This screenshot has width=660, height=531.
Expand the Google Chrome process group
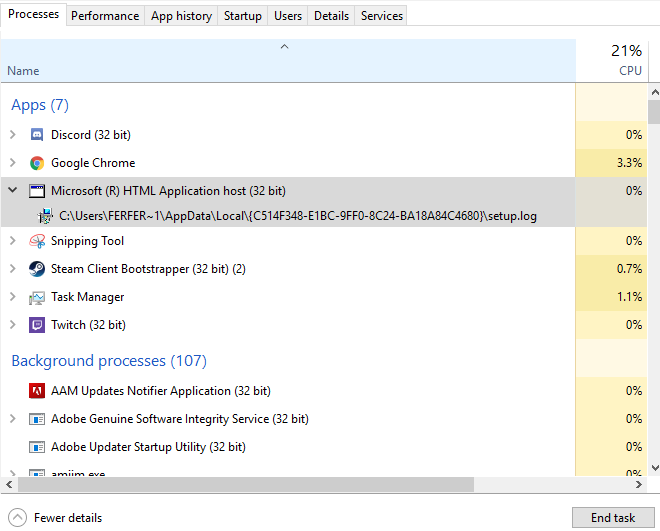click(13, 162)
